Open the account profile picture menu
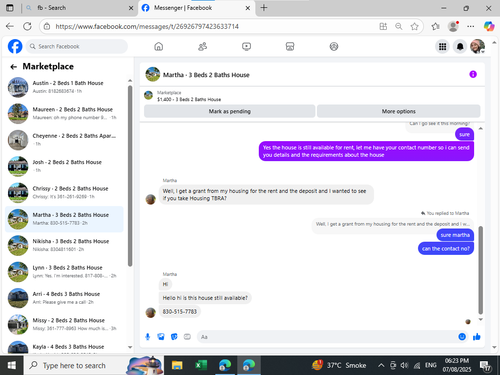500x375 pixels. 477,46
